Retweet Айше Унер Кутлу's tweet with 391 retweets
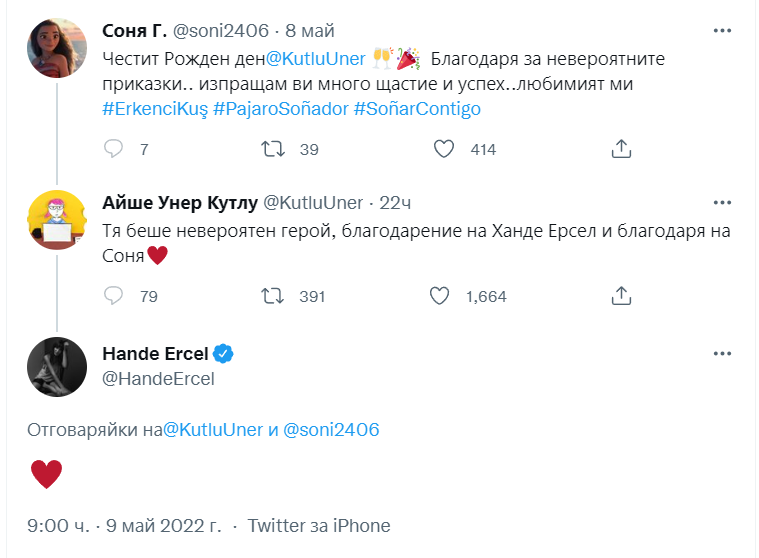Screen dimensions: 759x558 272,296
